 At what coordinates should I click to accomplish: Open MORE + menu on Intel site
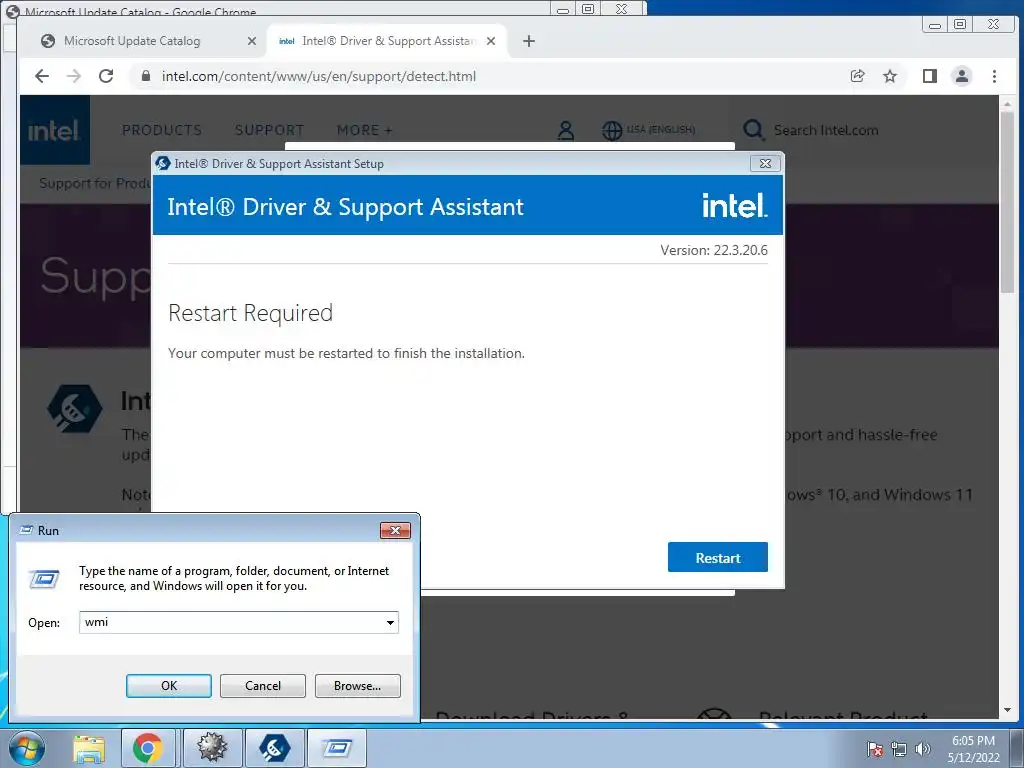tap(364, 130)
